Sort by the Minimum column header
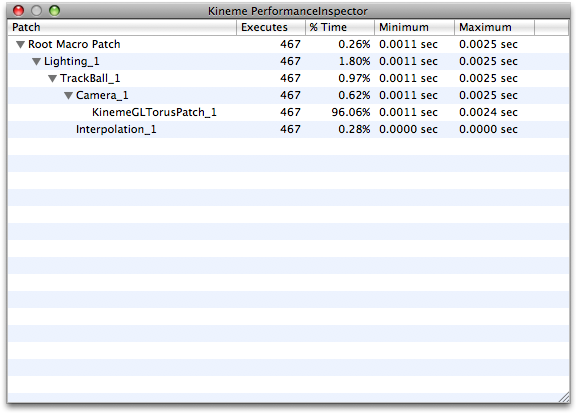 415,27
